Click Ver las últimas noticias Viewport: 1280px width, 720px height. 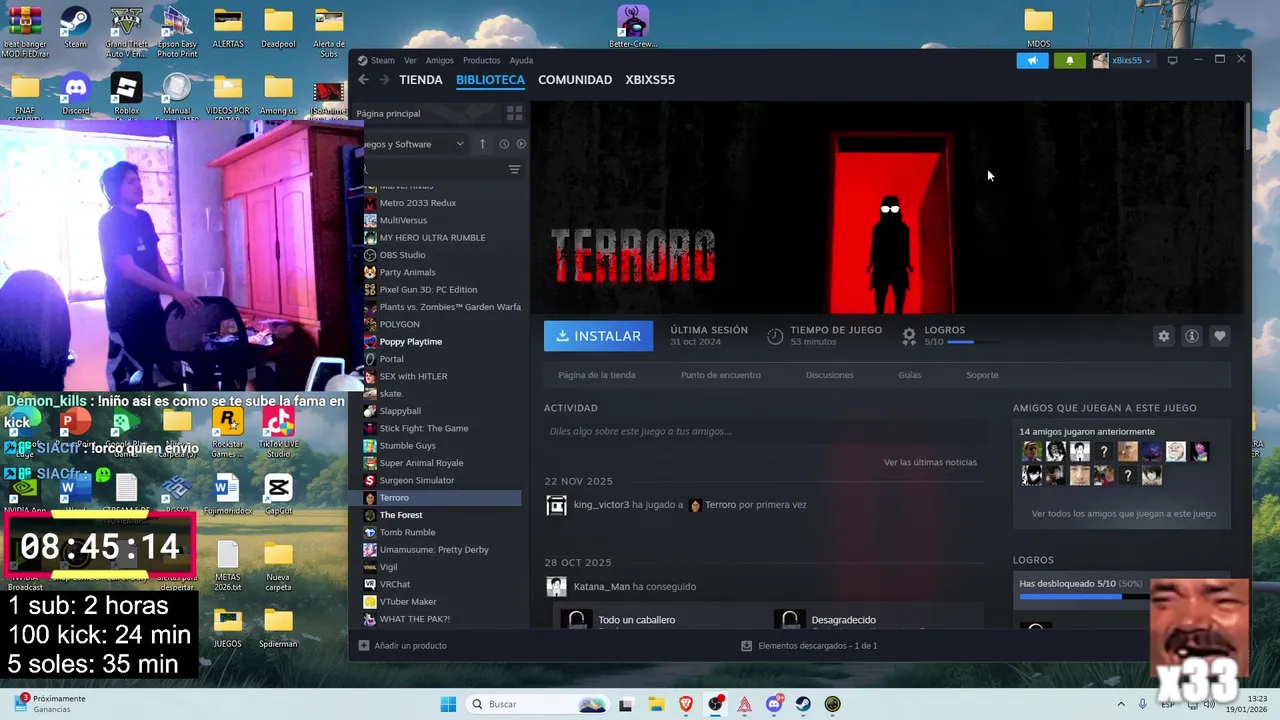pyautogui.click(x=930, y=462)
